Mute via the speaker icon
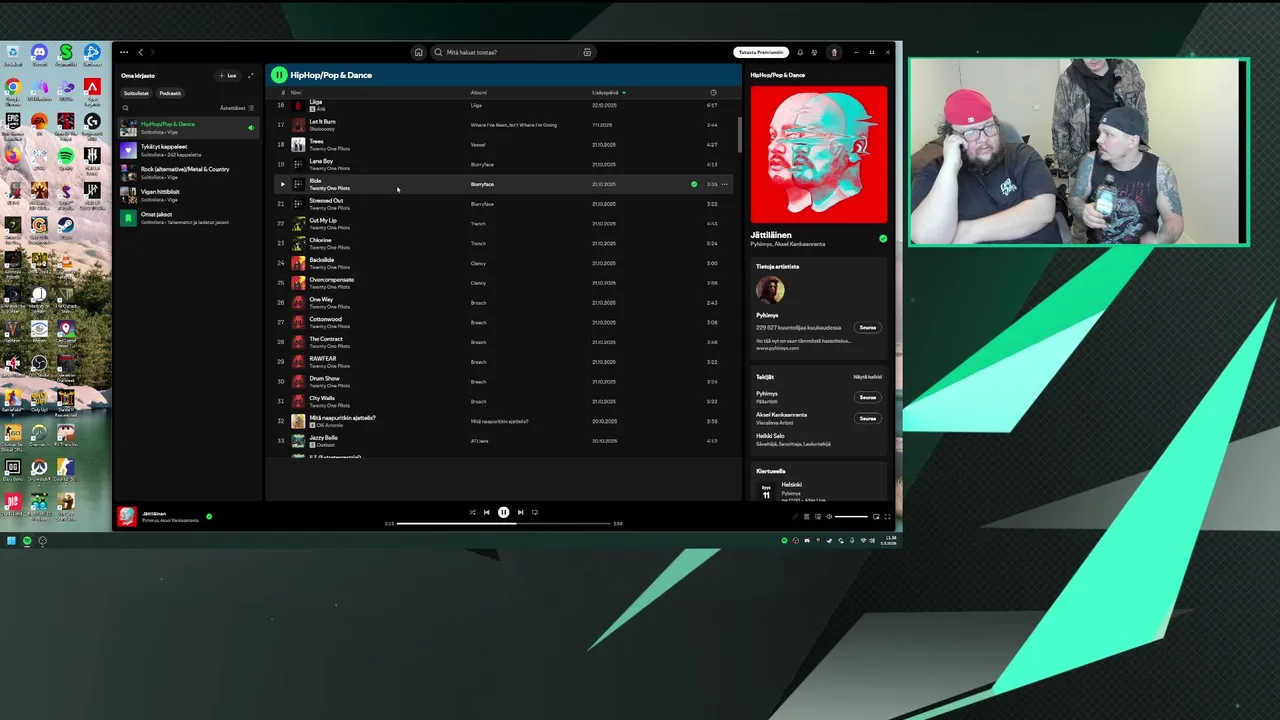The height and width of the screenshot is (720, 1280). [829, 517]
